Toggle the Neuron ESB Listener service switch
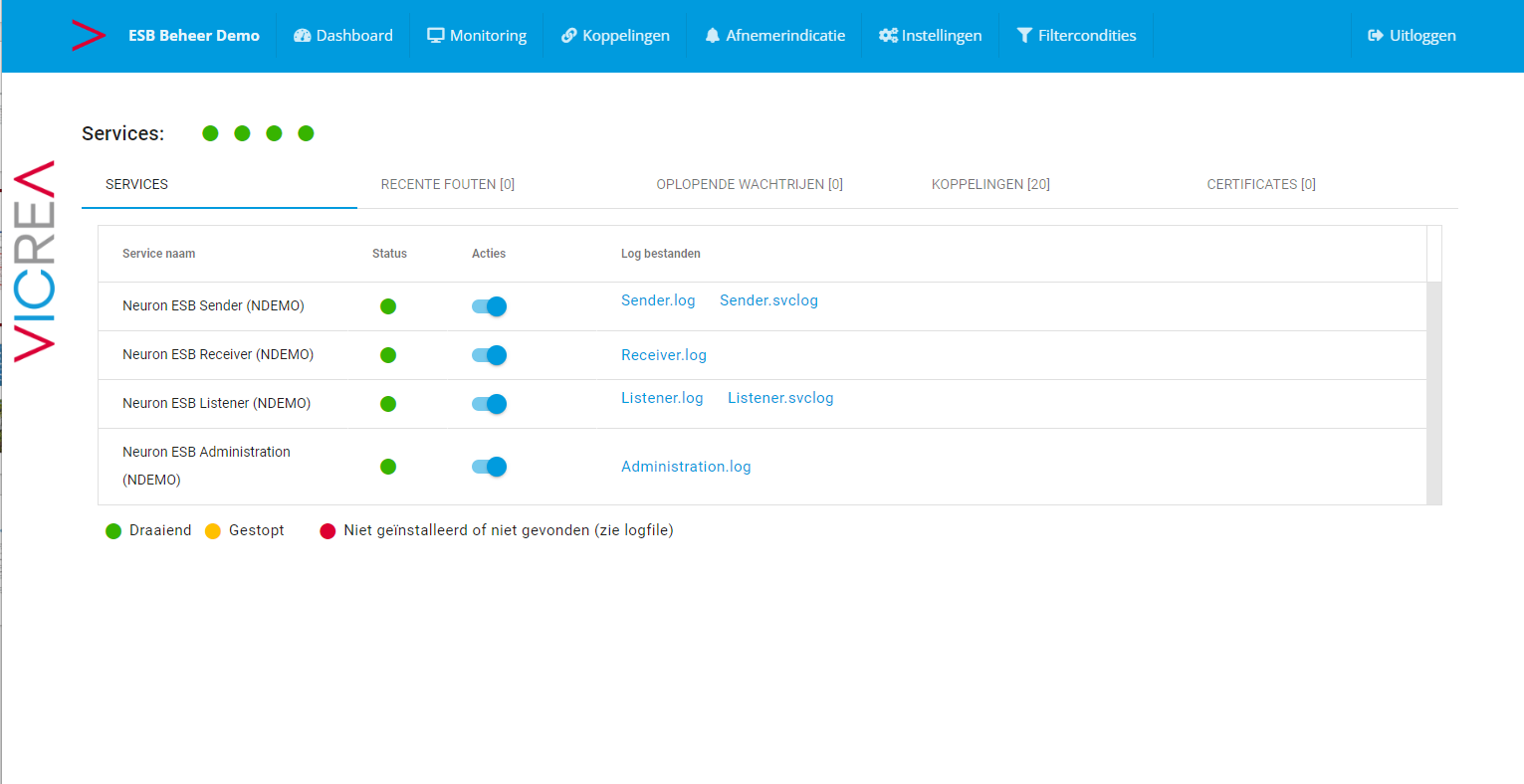Image resolution: width=1524 pixels, height=784 pixels. click(489, 404)
